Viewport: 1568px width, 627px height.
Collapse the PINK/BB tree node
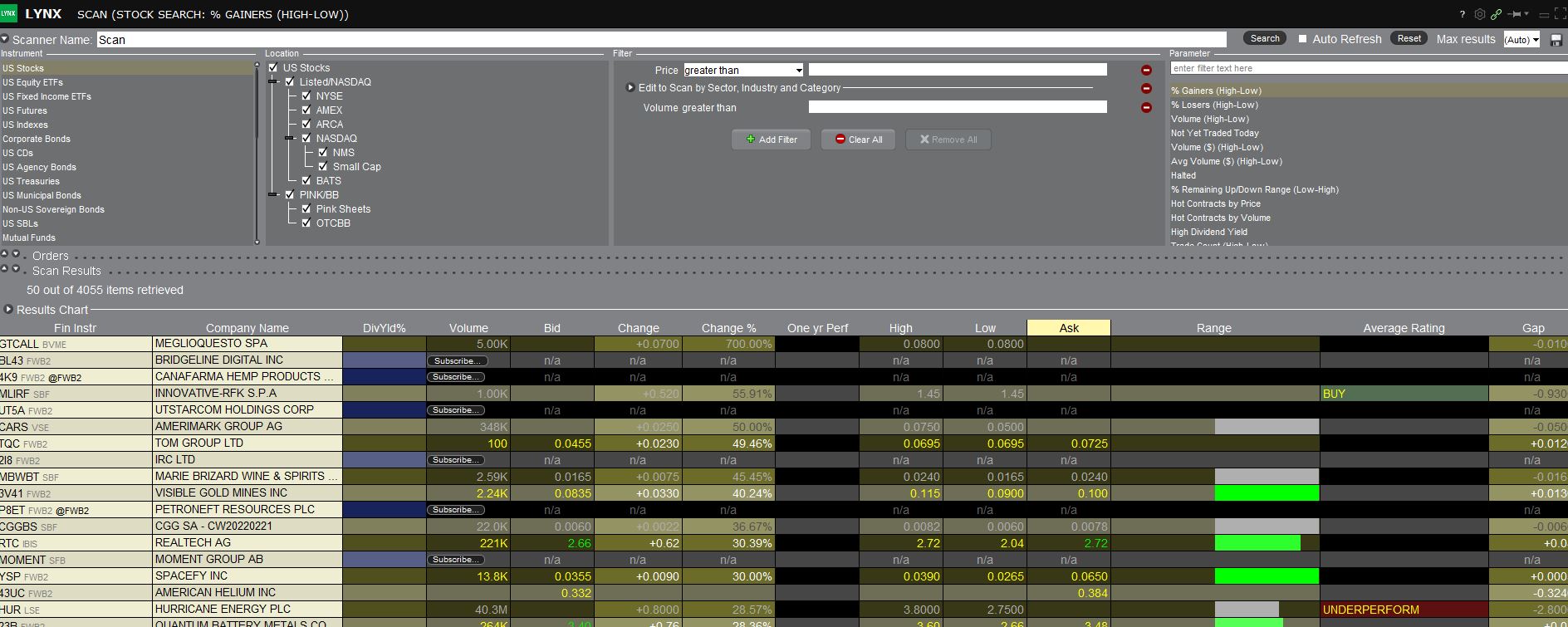point(272,195)
